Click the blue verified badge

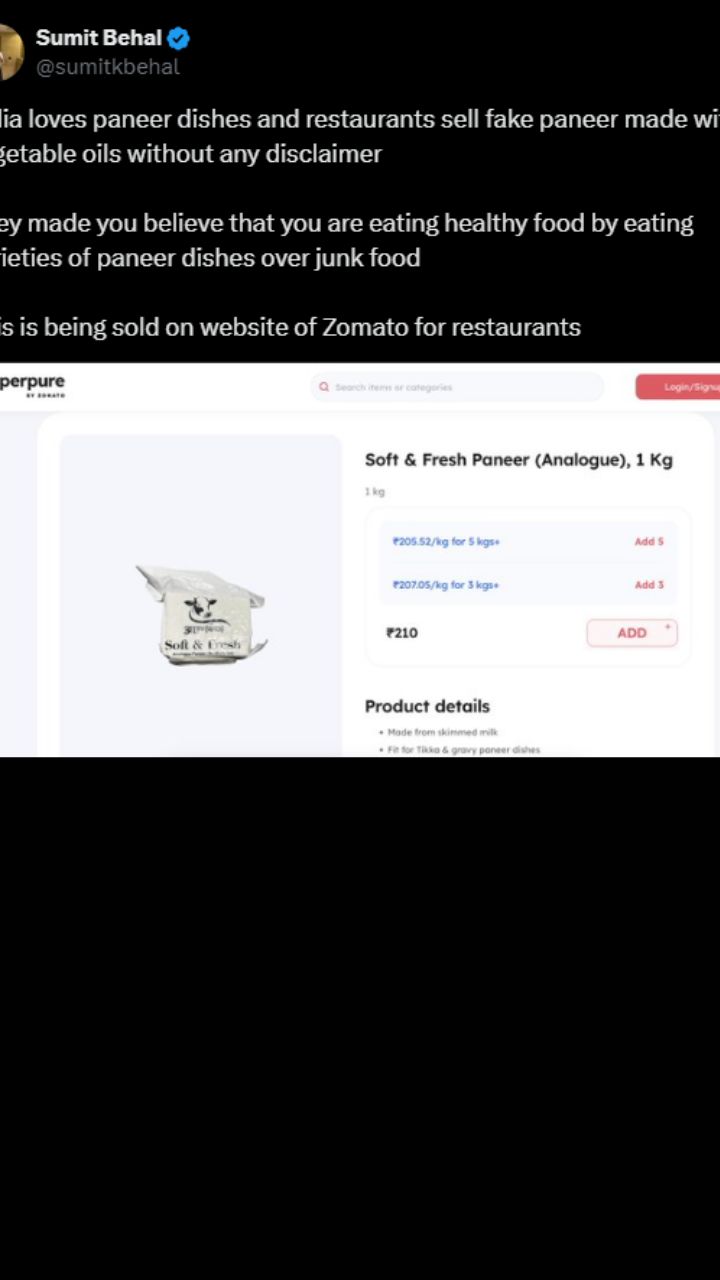click(178, 39)
